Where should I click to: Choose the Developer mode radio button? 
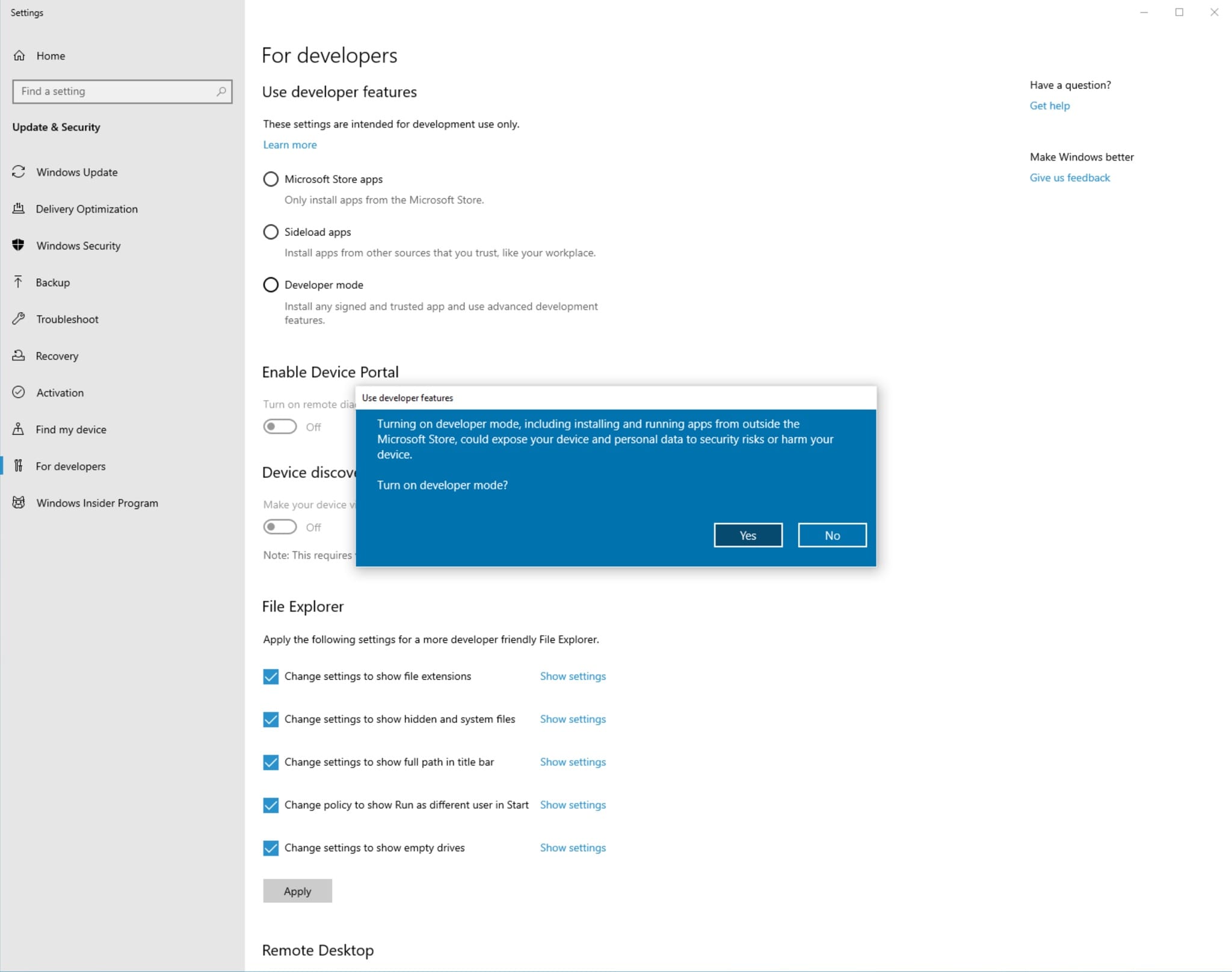271,285
